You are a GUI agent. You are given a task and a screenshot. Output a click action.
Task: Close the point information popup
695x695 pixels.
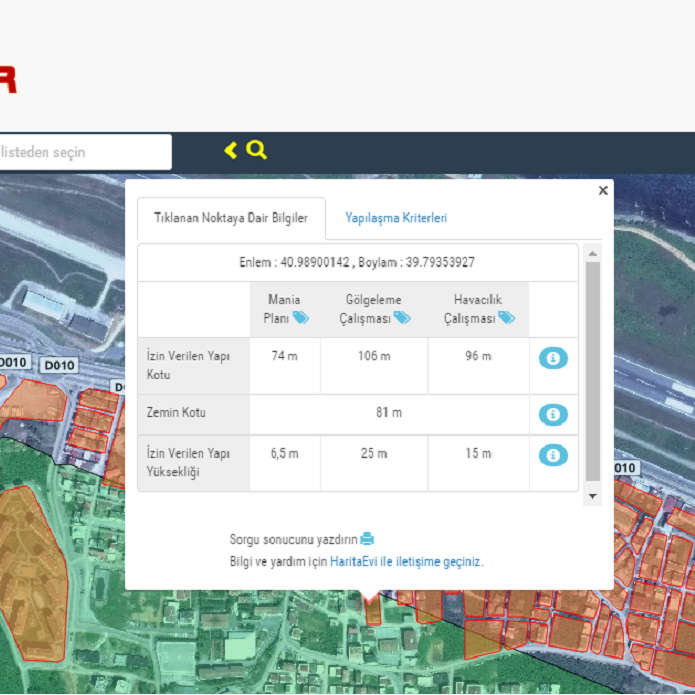point(603,190)
